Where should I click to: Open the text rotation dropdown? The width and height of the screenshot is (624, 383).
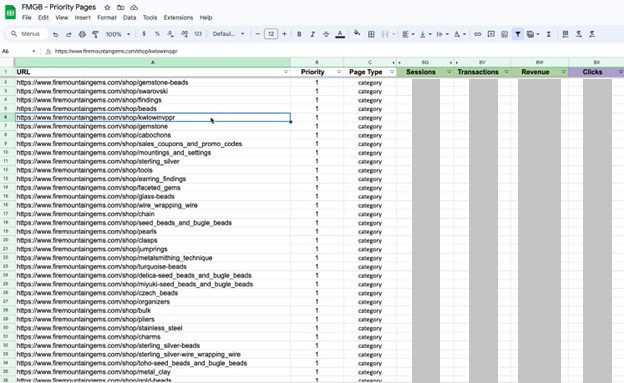tap(460, 34)
